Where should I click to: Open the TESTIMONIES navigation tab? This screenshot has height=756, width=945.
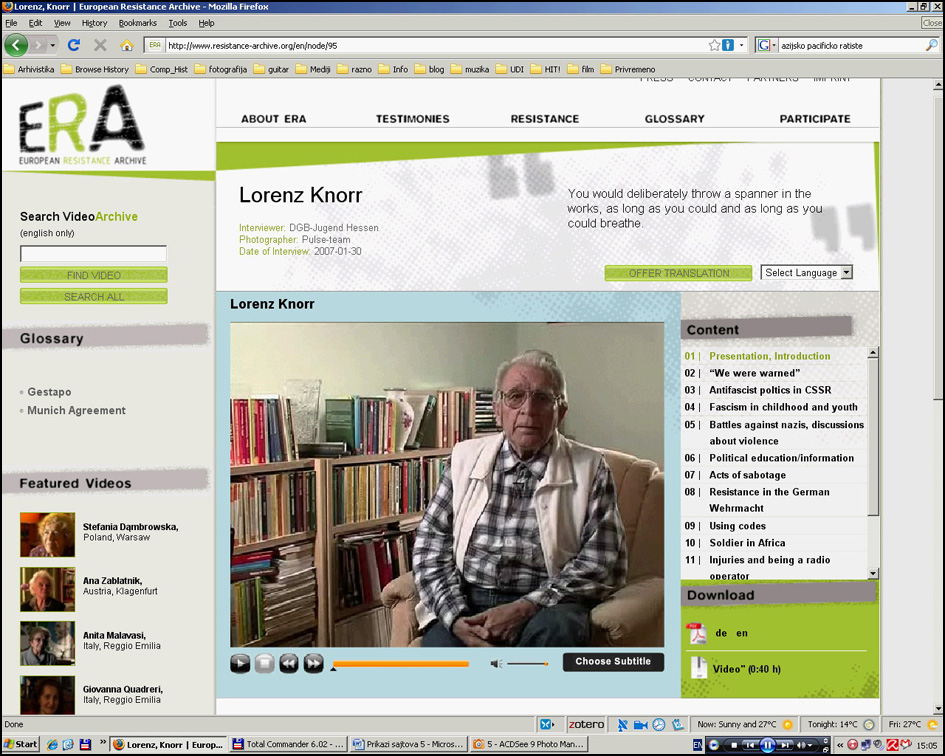(x=412, y=119)
